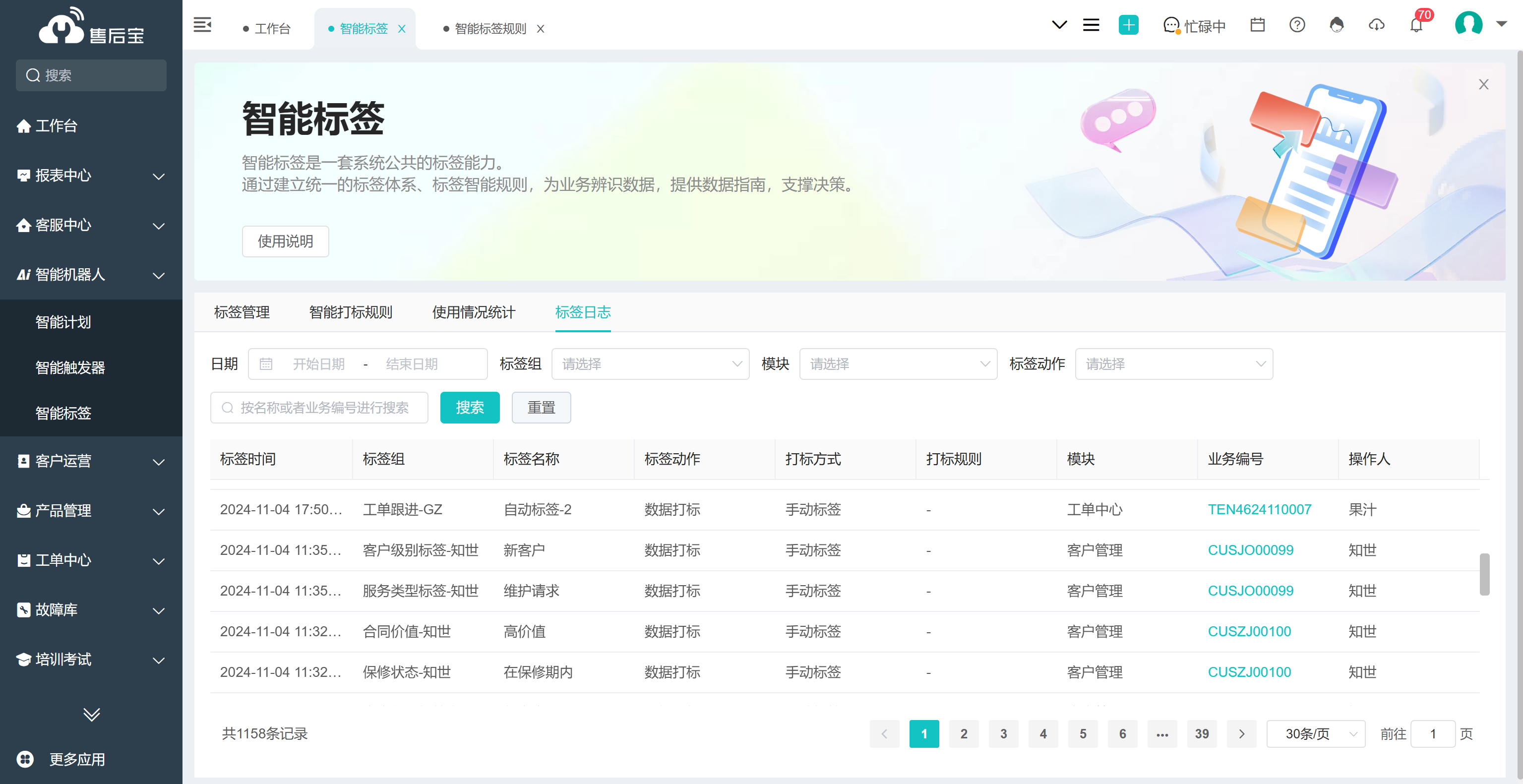Click the 结束日期 field
Viewport: 1523px width, 784px height.
point(412,364)
